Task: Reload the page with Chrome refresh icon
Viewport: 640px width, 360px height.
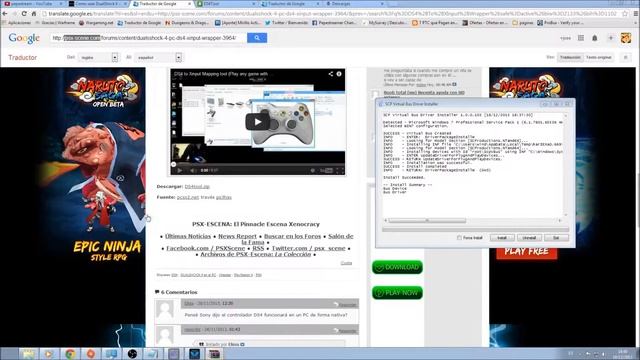Action: (24, 13)
